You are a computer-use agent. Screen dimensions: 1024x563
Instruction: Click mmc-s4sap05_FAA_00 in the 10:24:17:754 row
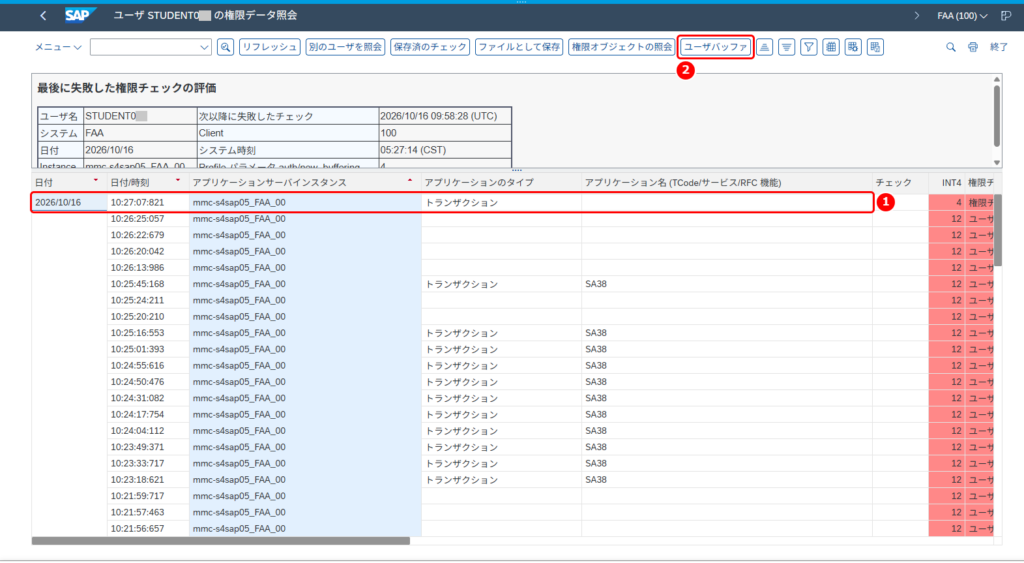pyautogui.click(x=239, y=415)
